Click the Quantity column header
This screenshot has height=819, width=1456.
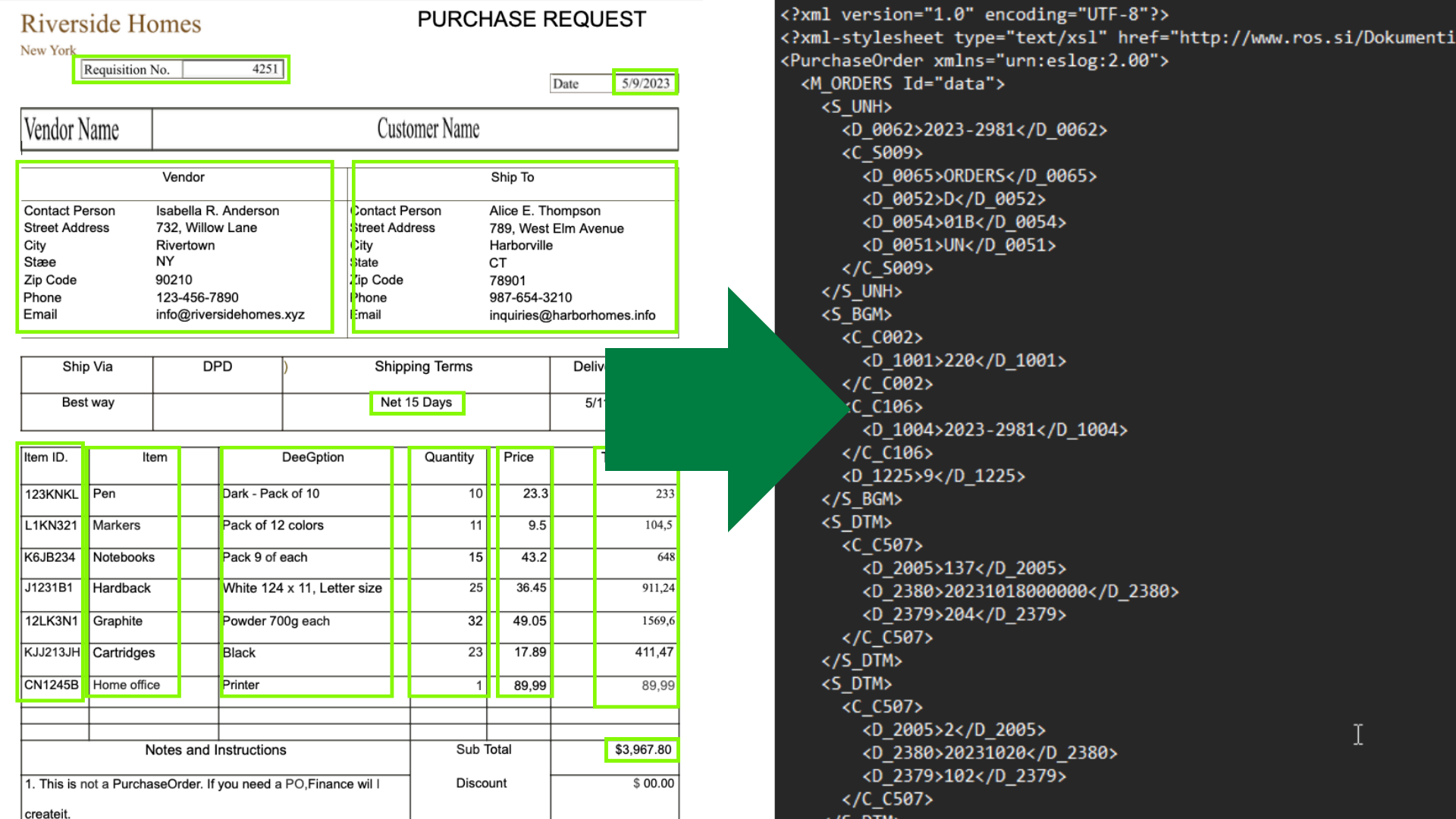point(449,457)
